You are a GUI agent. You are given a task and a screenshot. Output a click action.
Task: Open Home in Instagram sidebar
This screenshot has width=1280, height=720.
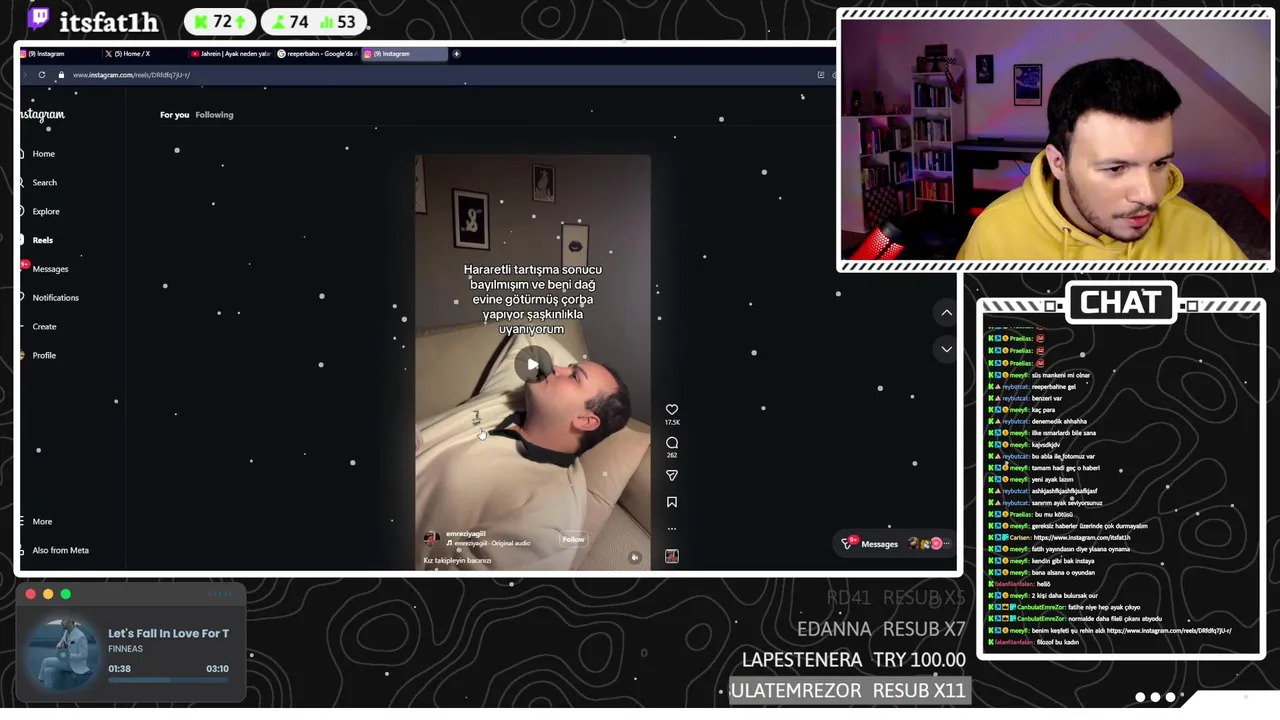[x=37, y=154]
